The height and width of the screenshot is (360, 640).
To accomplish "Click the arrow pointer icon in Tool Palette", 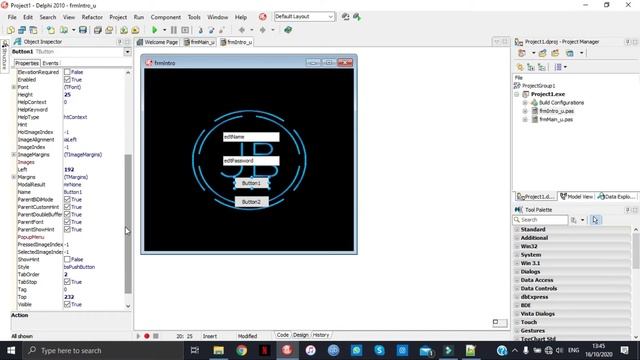I will point(595,220).
